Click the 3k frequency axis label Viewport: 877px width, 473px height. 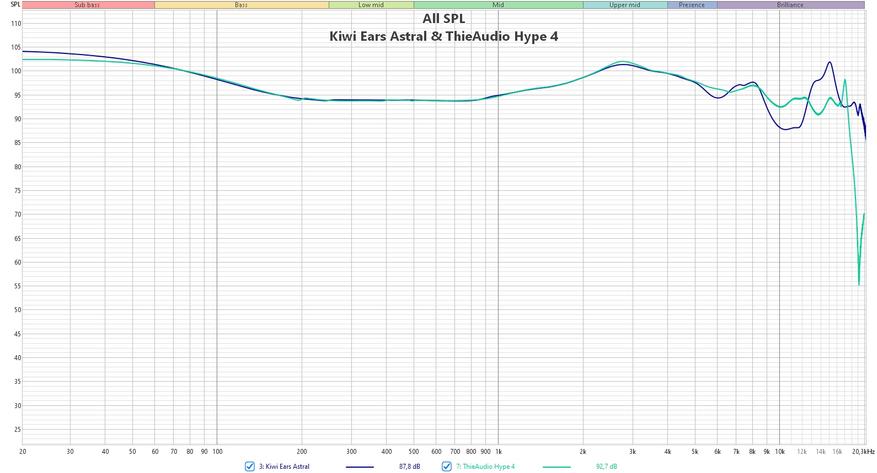[x=632, y=452]
